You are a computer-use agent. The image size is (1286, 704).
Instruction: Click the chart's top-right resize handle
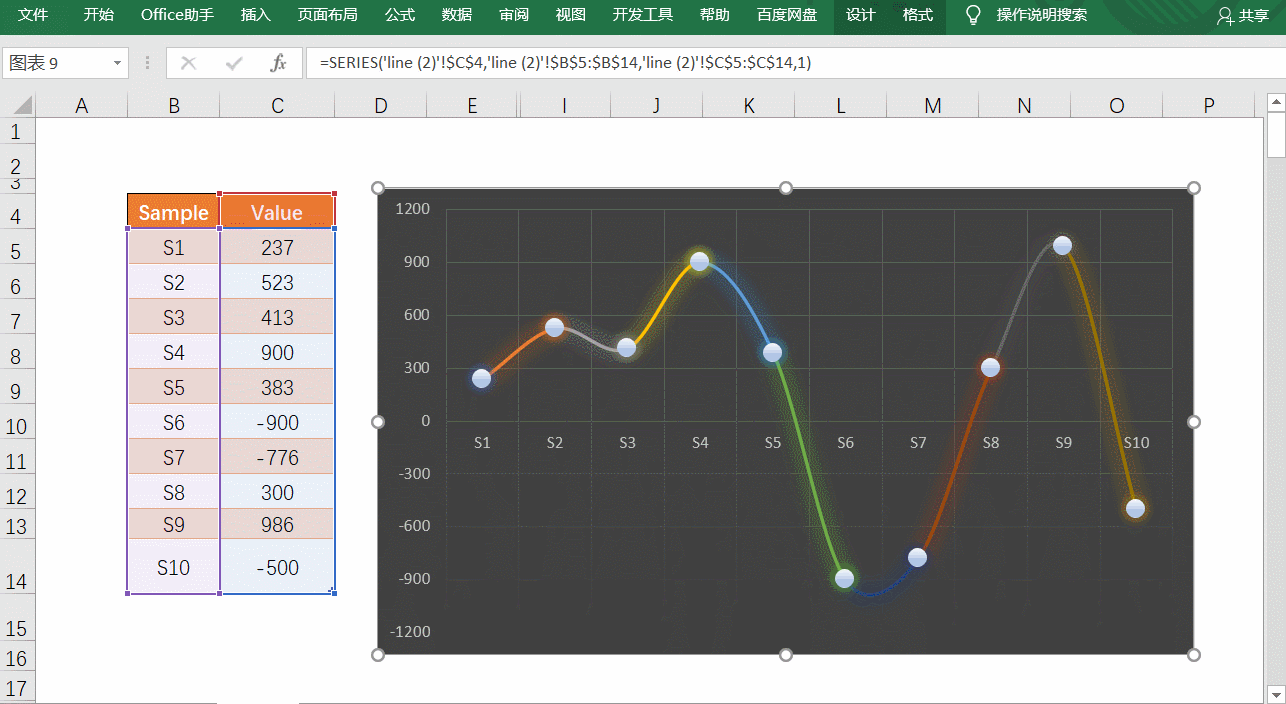pyautogui.click(x=1193, y=188)
